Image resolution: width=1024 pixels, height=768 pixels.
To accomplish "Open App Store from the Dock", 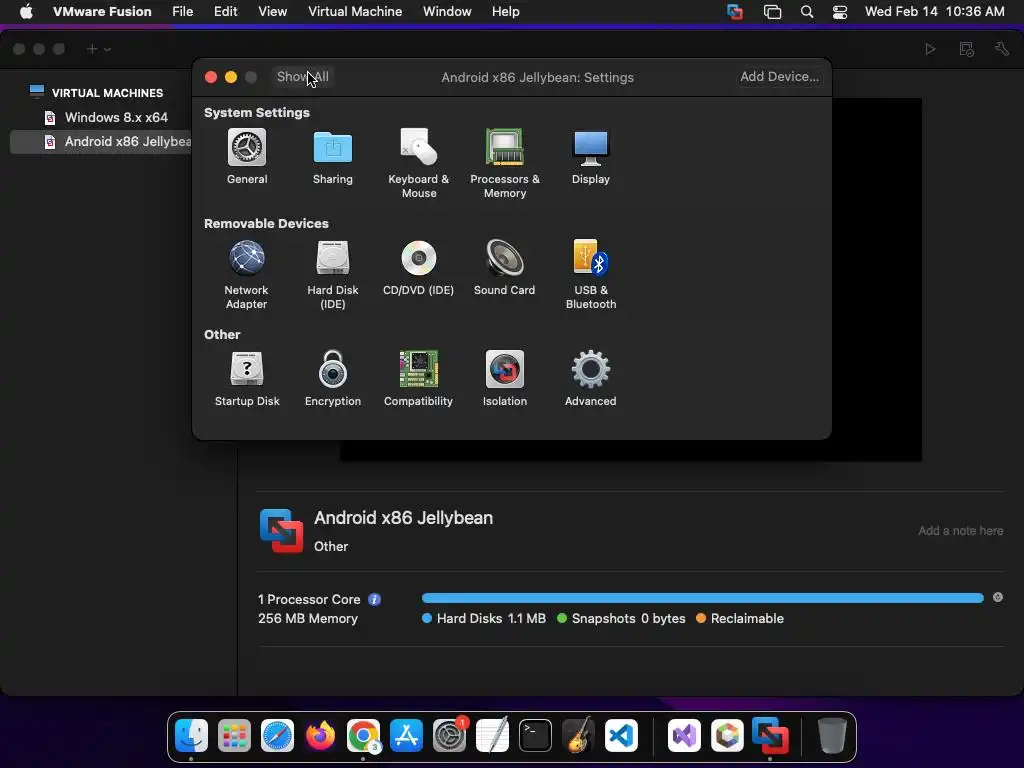I will coord(406,736).
